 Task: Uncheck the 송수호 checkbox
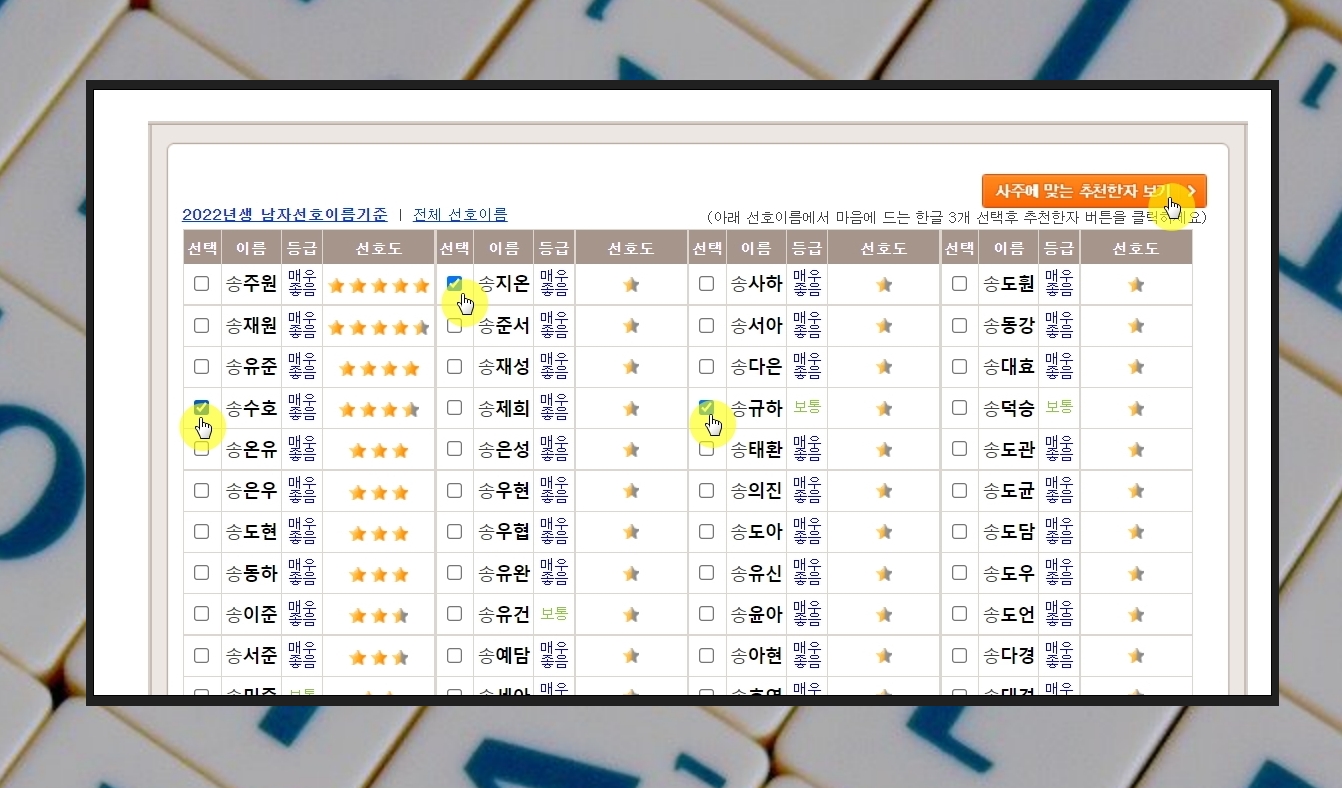tap(202, 407)
